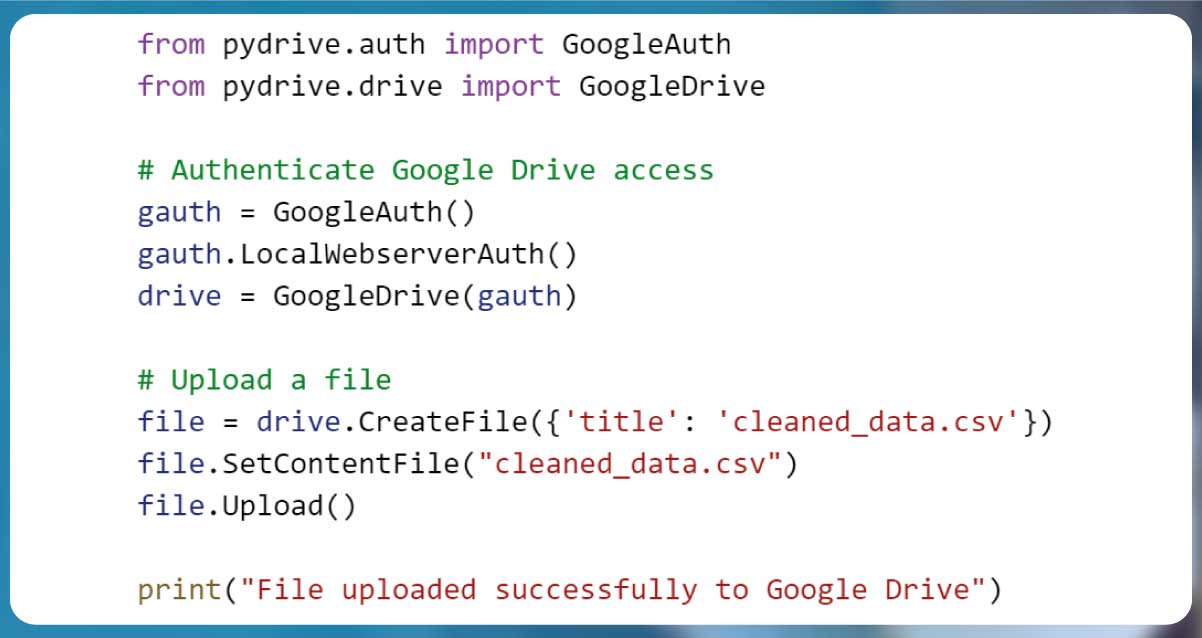The image size is (1202, 638).
Task: Click the 'file = drive.CreateFile' line
Action: coord(595,422)
